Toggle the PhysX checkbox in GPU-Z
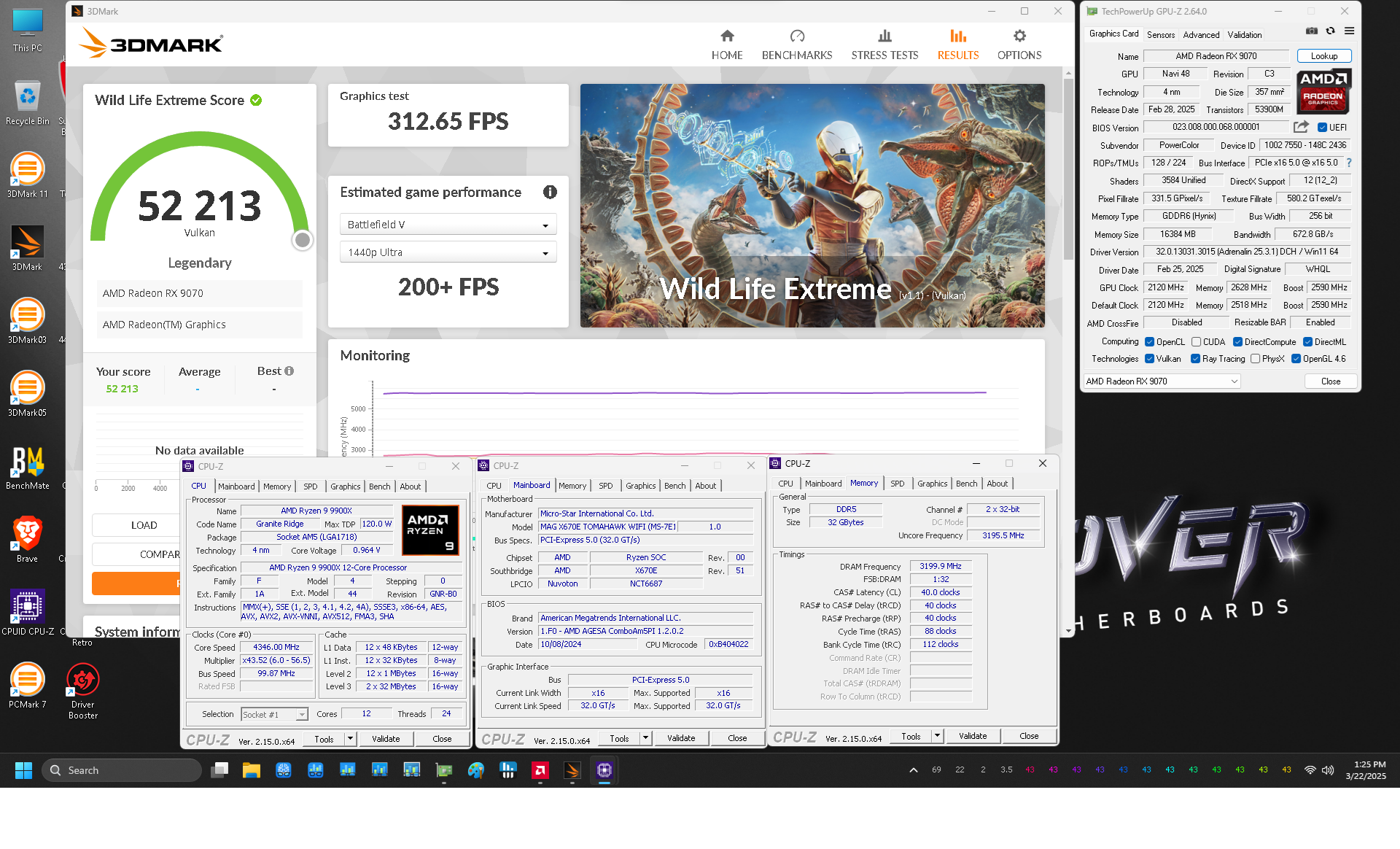This screenshot has height=849, width=1400. pyautogui.click(x=1256, y=359)
